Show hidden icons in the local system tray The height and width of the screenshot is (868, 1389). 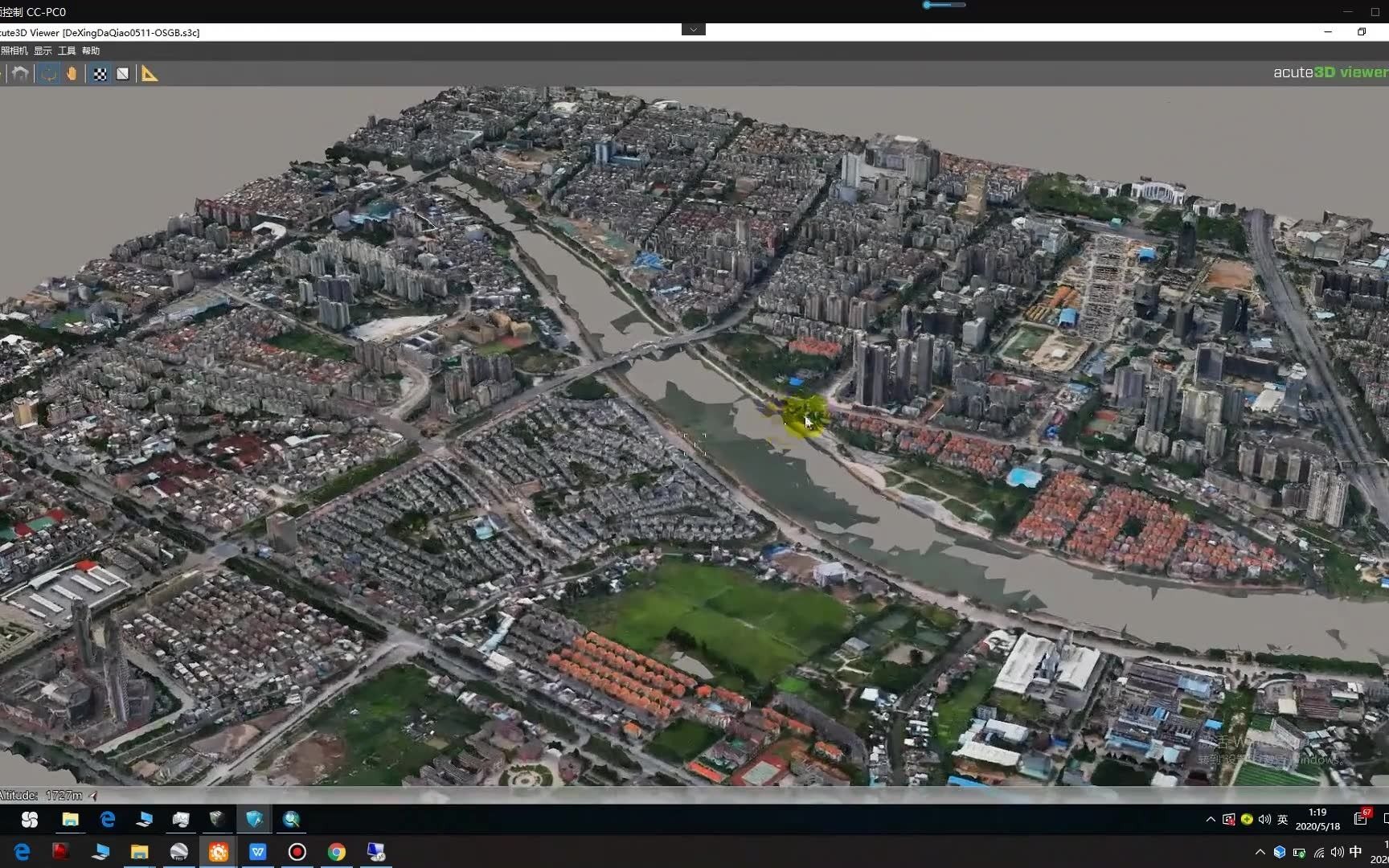click(x=1260, y=853)
